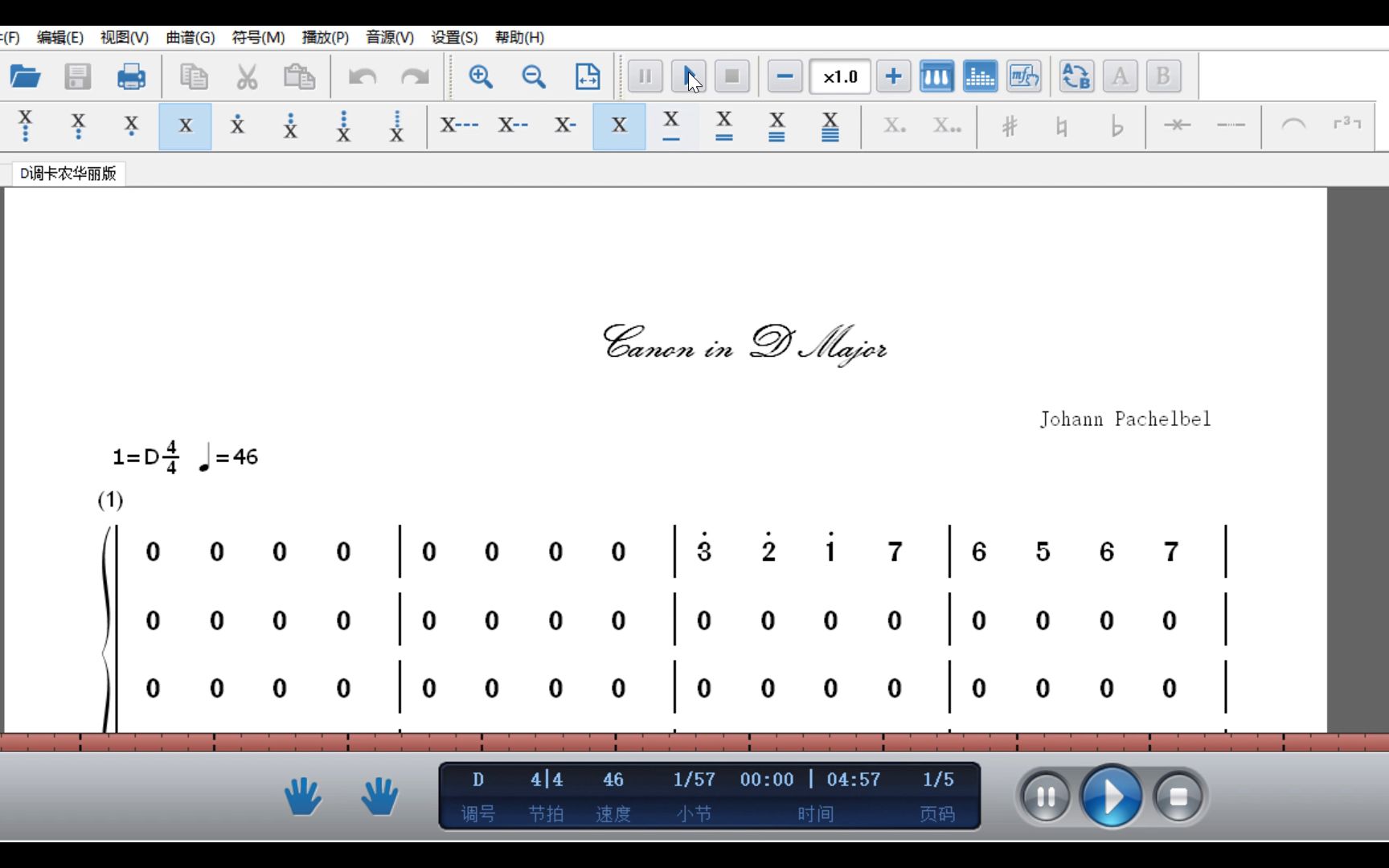Apply double dotted note X..
Image resolution: width=1389 pixels, height=868 pixels.
[947, 126]
